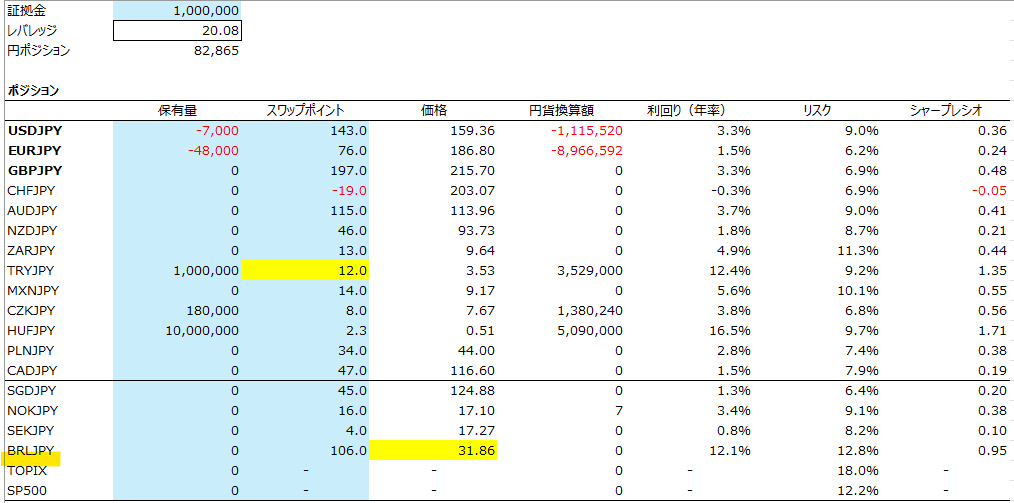Select the CHFJPY swap point -19.0

305,191
